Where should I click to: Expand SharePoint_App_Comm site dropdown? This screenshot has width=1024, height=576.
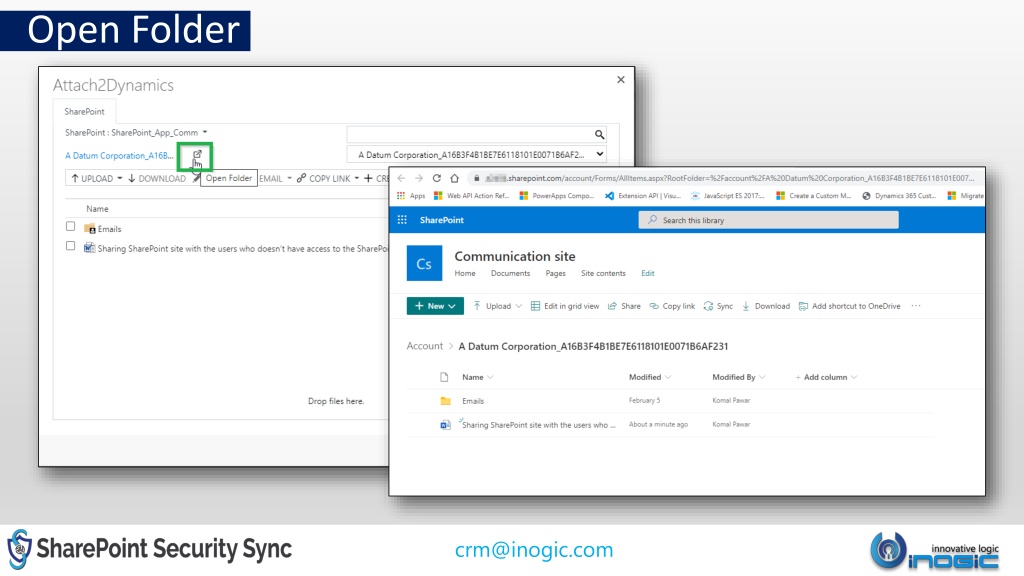click(x=204, y=132)
